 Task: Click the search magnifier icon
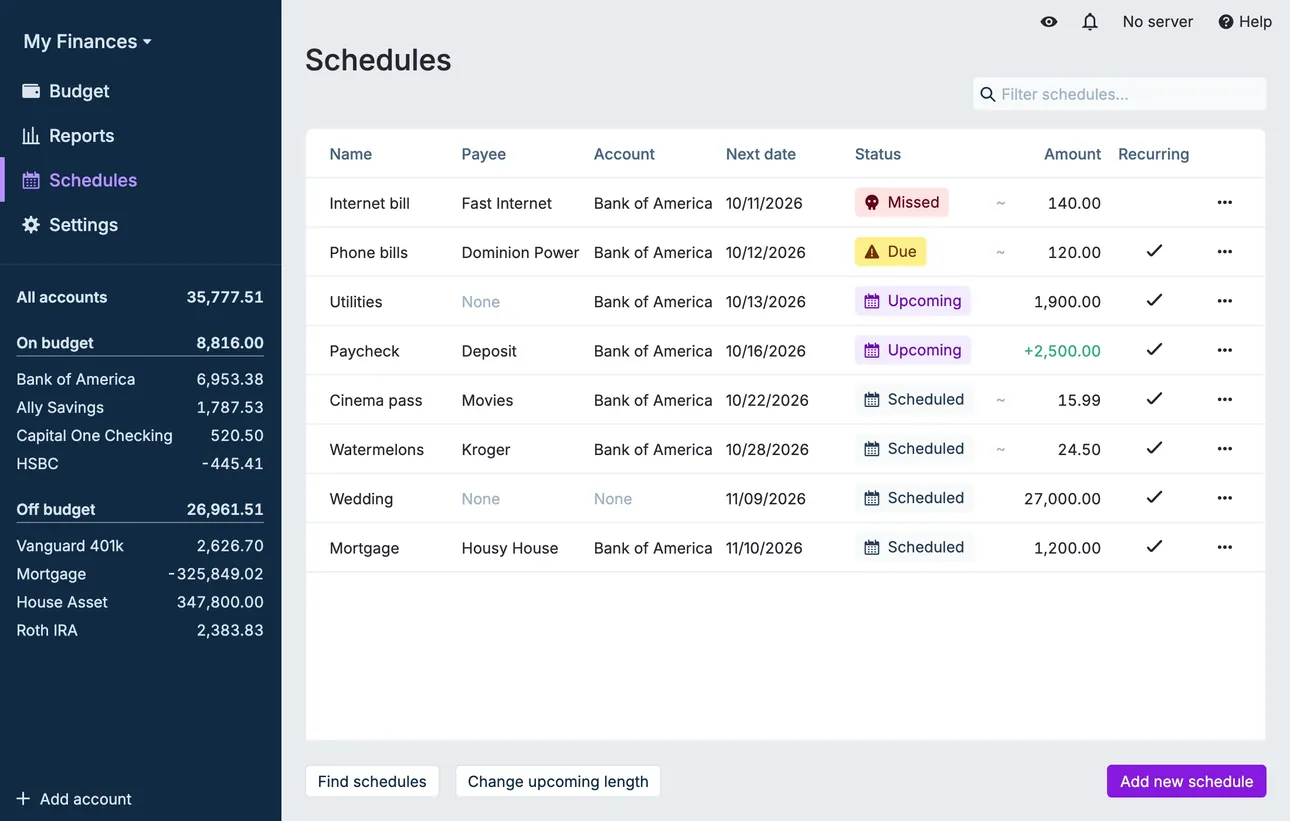[x=987, y=94]
